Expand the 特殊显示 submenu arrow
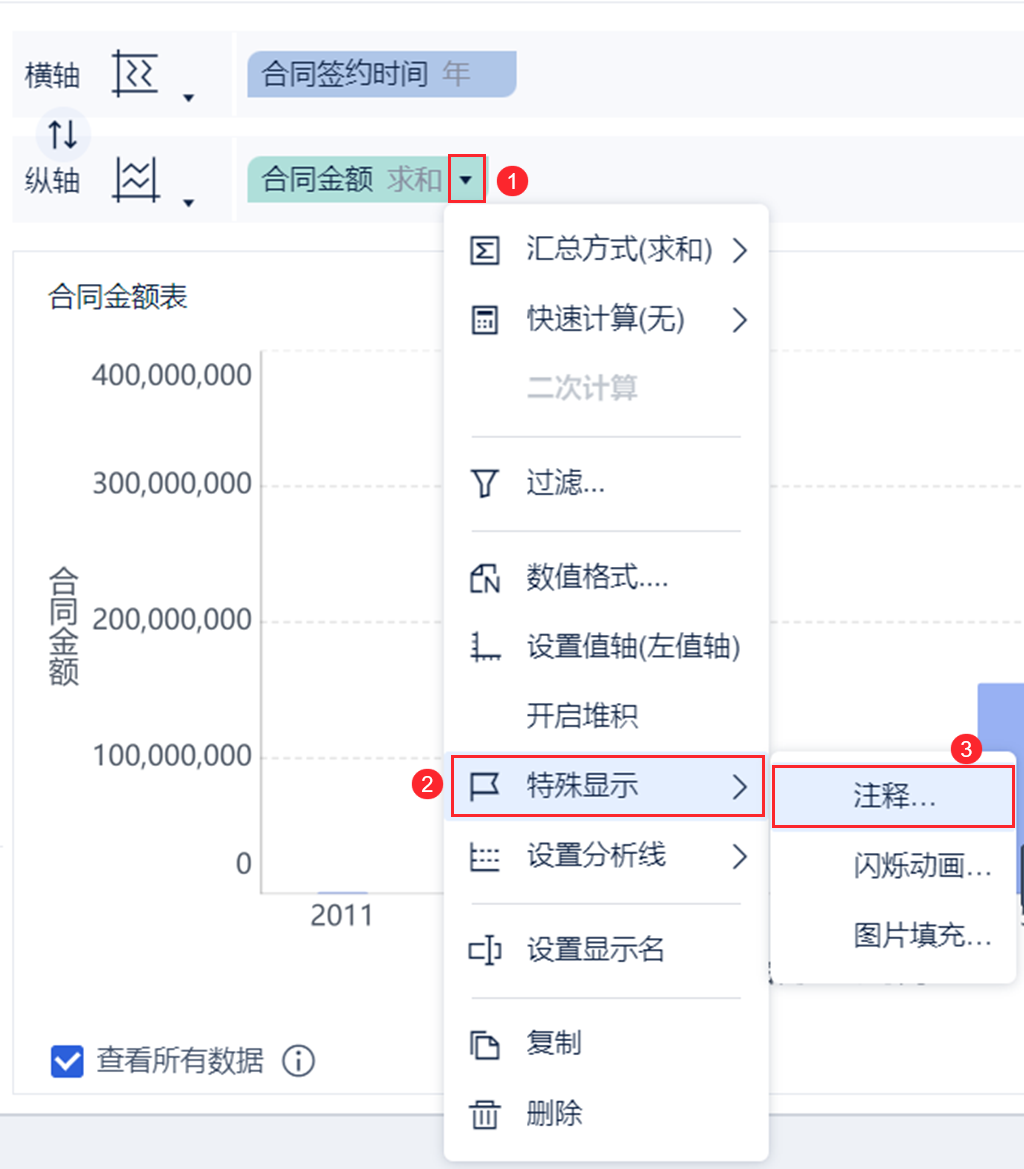 739,787
